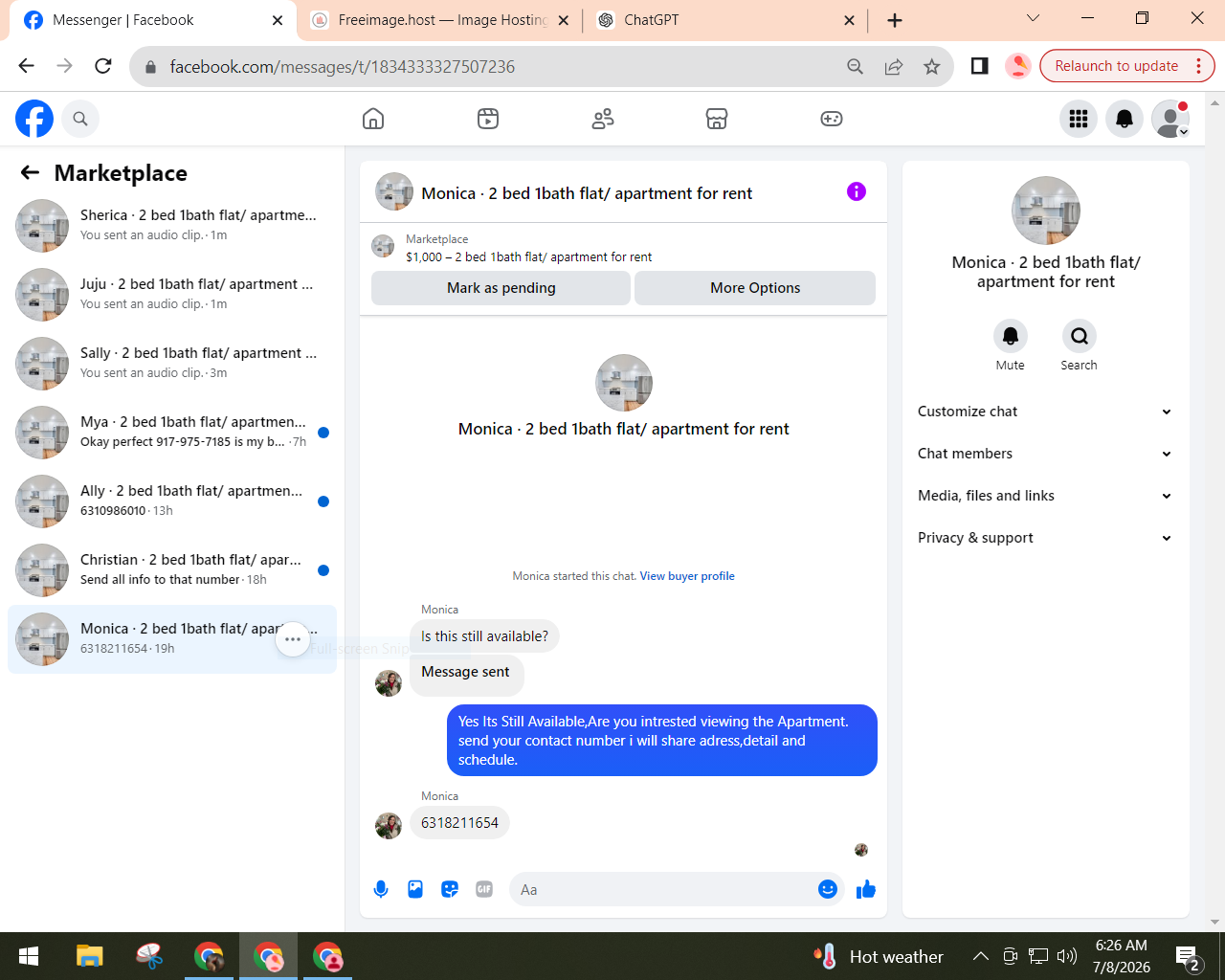Open the Hot weather taskbar widget

(878, 956)
